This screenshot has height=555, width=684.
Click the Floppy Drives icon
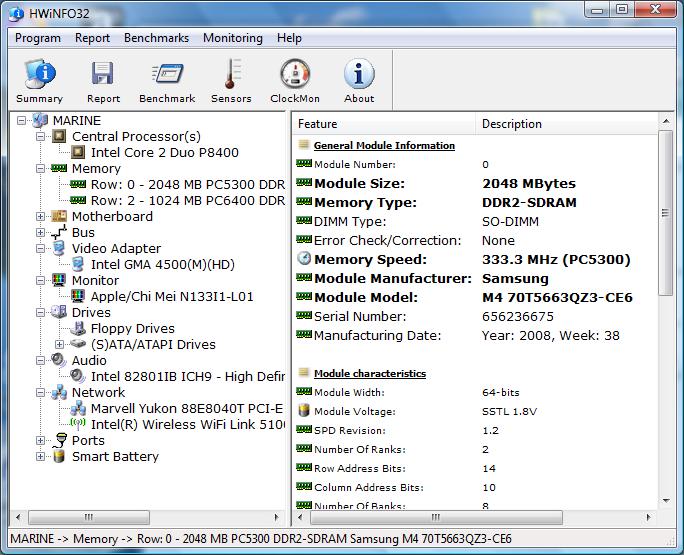point(78,328)
